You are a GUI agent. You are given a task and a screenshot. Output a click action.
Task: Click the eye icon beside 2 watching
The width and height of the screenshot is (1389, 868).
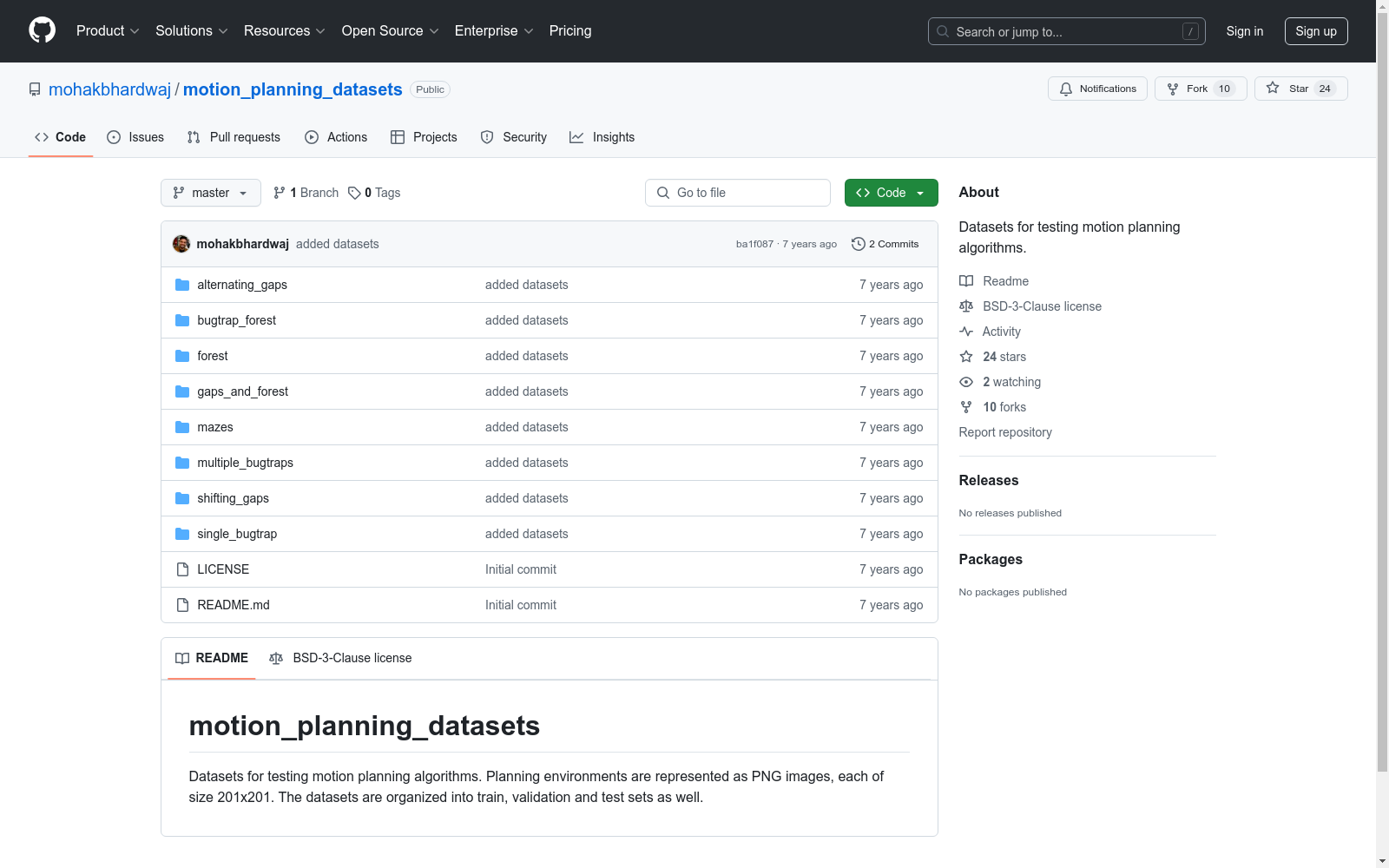click(966, 382)
